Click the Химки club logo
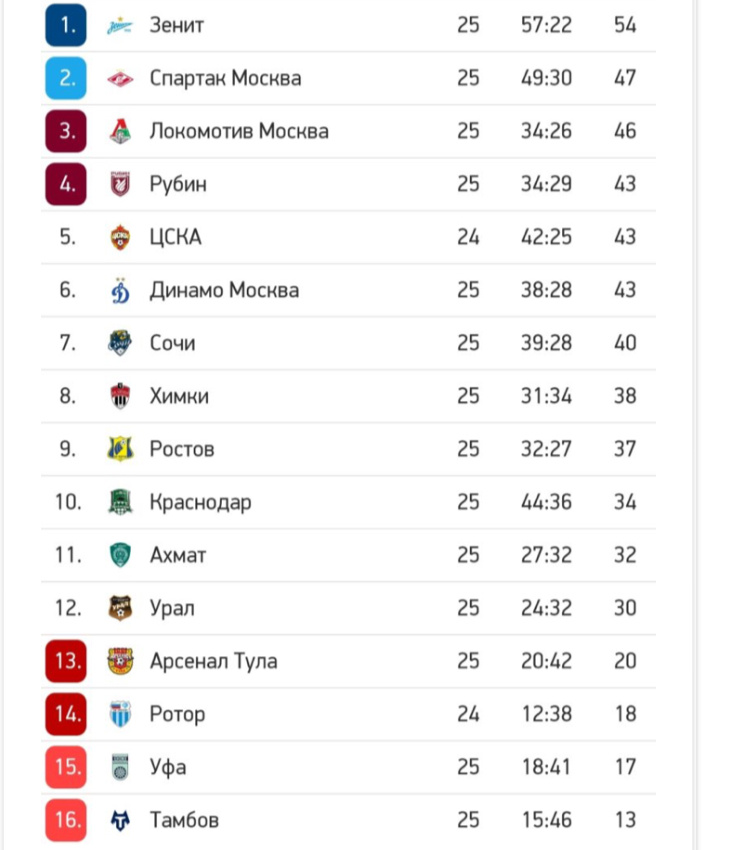The width and height of the screenshot is (750, 850). 120,396
